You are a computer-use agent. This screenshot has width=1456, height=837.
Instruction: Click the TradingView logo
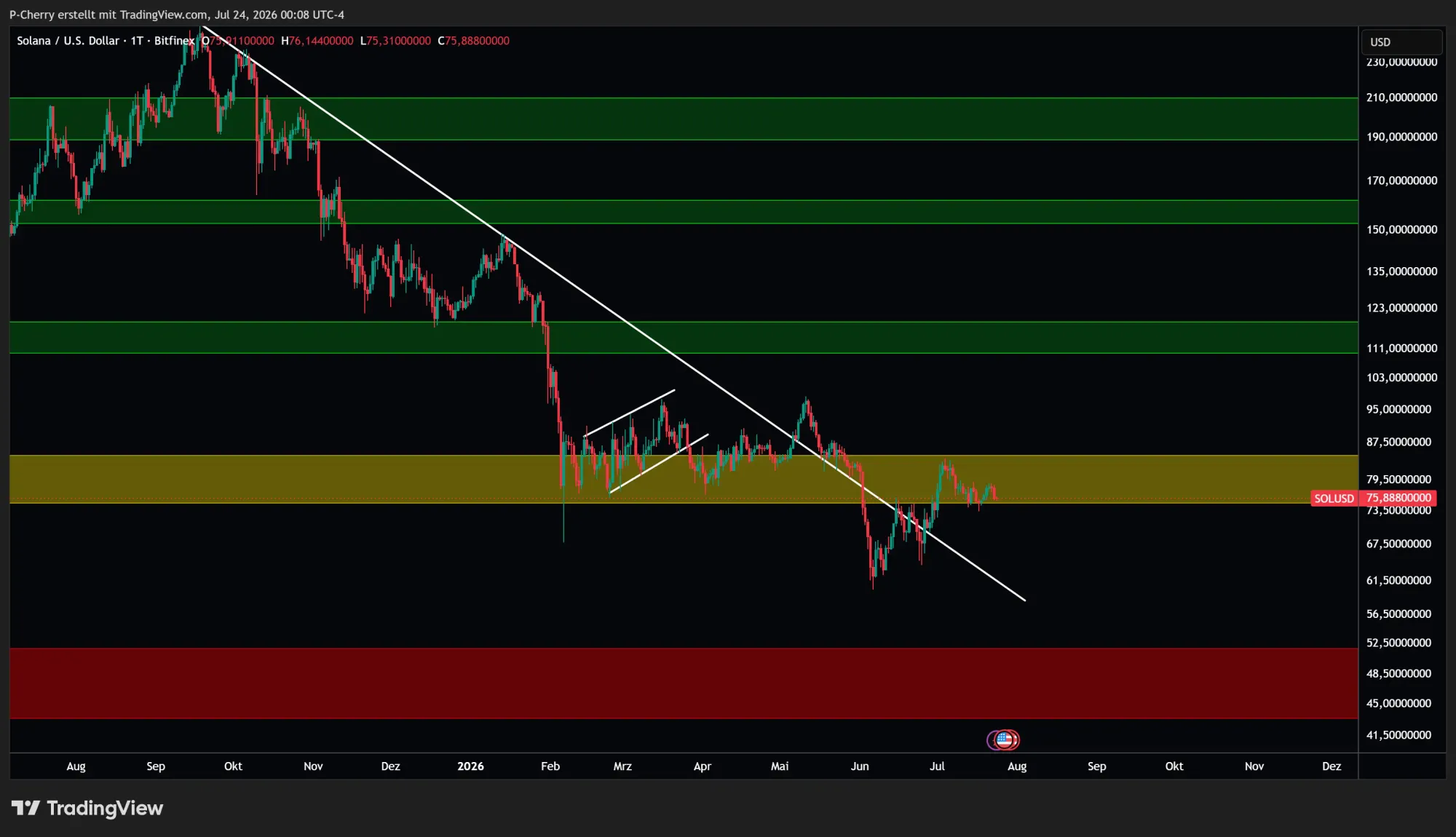tap(87, 808)
